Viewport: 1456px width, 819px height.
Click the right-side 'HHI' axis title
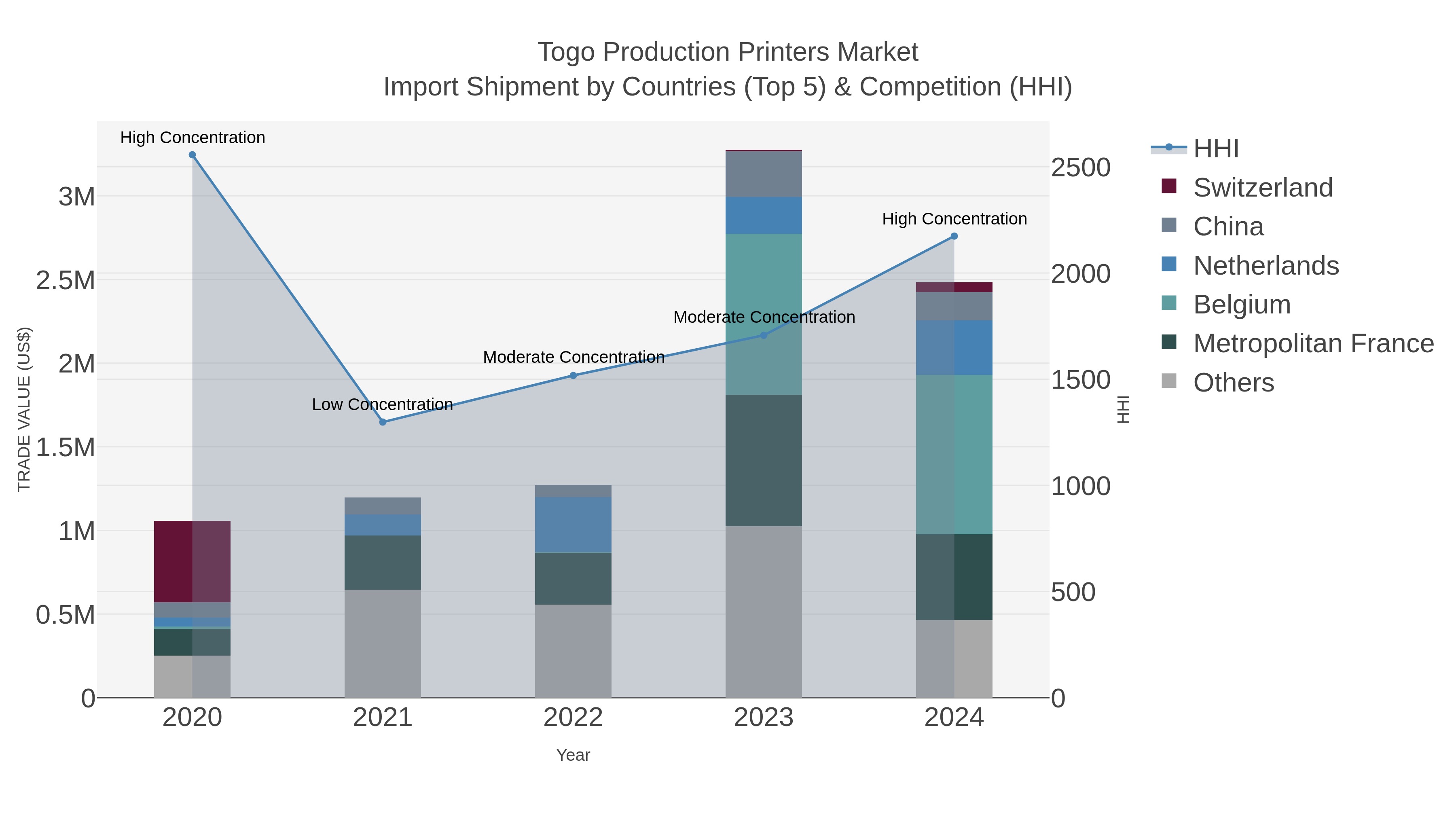(x=1124, y=409)
